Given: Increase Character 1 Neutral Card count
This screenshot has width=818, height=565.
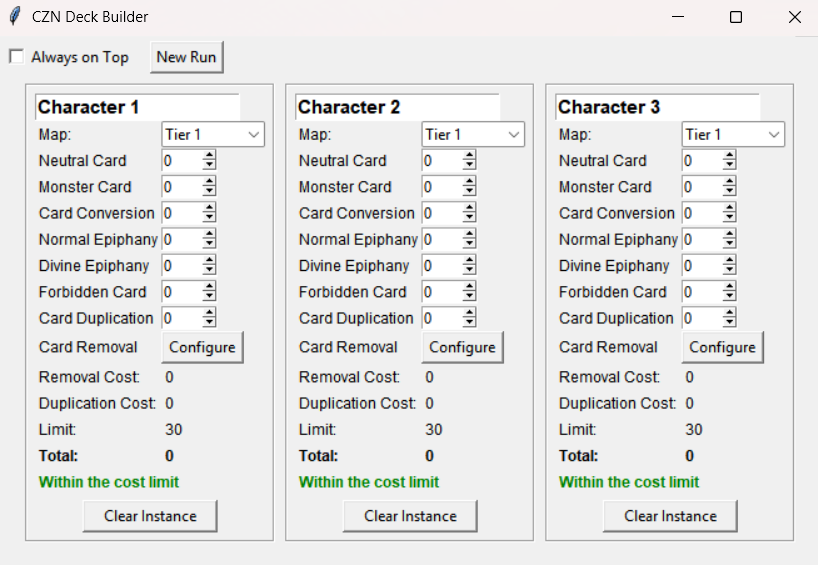Looking at the screenshot, I should (209, 155).
